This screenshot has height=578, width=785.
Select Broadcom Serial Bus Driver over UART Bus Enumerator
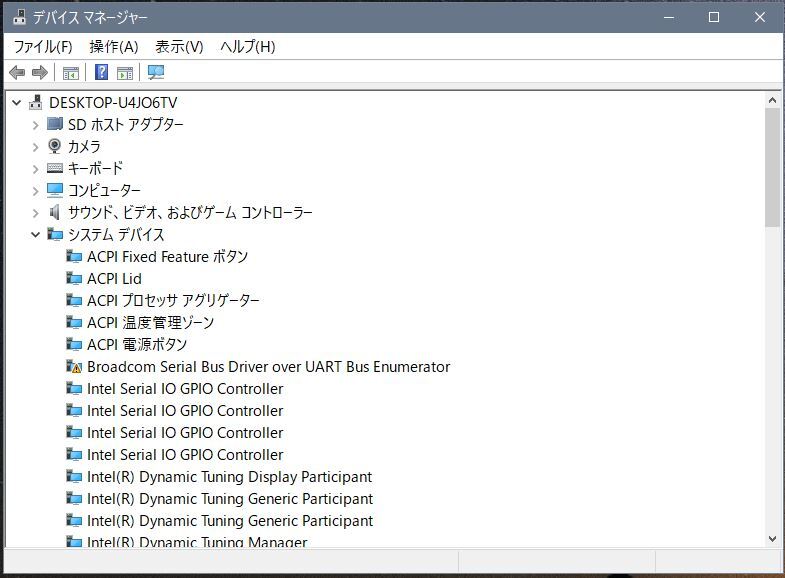(268, 367)
